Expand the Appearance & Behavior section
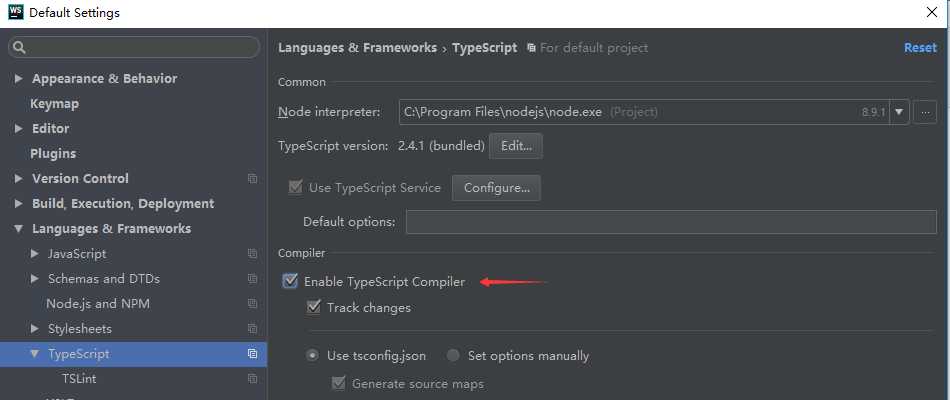950x400 pixels. coord(19,79)
